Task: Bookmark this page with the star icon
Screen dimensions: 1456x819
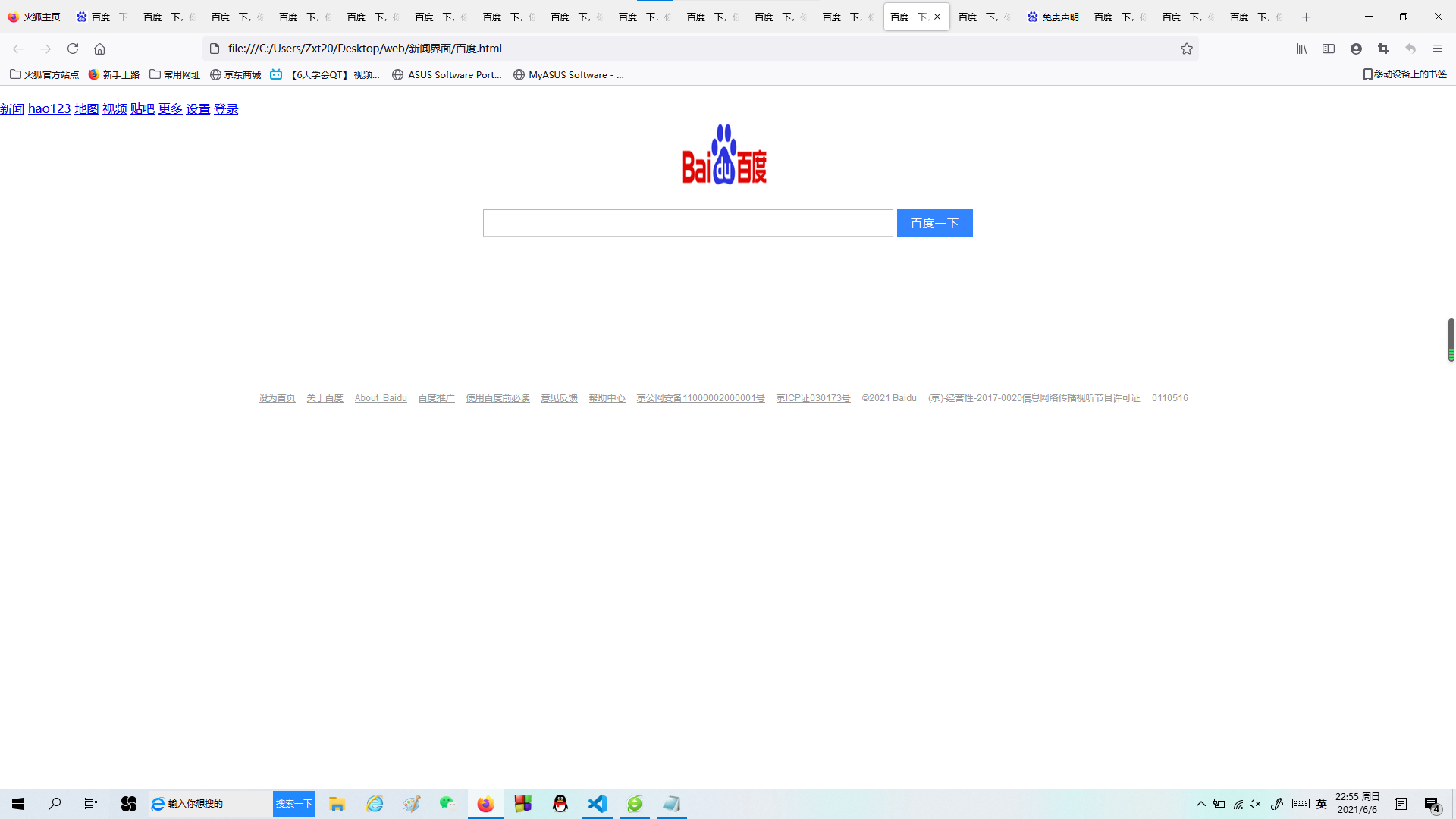Action: [x=1187, y=49]
